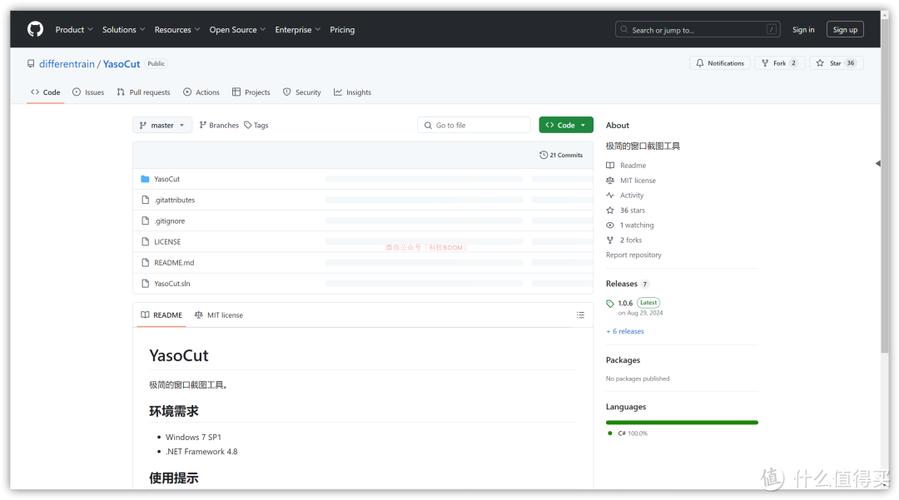Image resolution: width=899 pixels, height=500 pixels.
Task: Click the Sign up button
Action: coord(845,30)
